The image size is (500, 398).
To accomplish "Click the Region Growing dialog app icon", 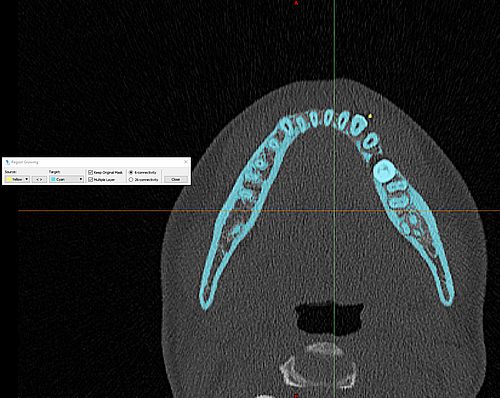I will [8, 162].
